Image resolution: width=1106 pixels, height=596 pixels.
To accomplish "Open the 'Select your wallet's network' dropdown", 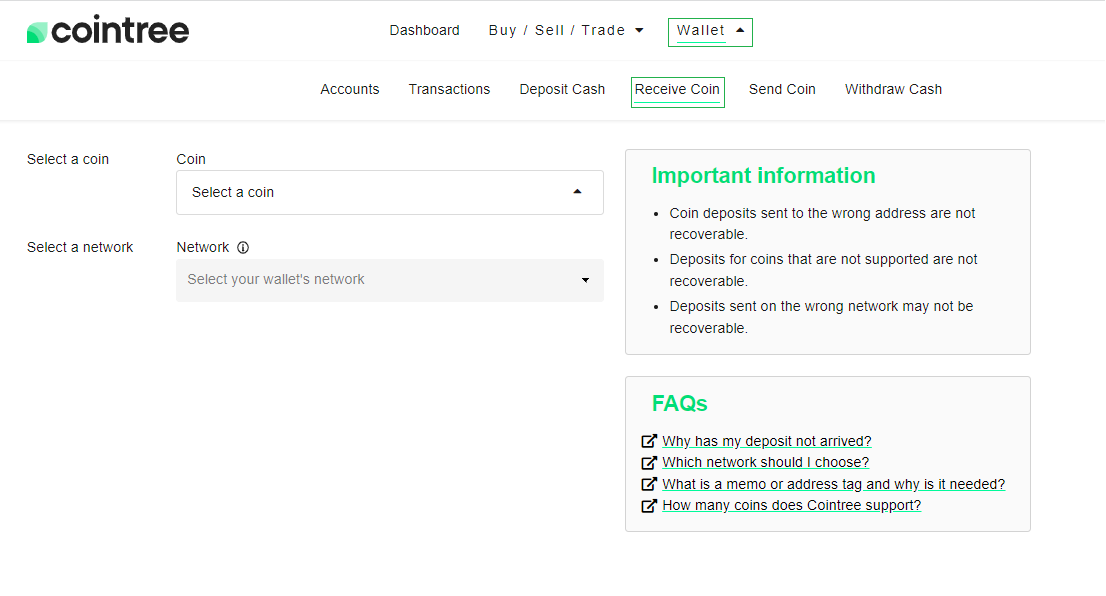I will tap(390, 280).
